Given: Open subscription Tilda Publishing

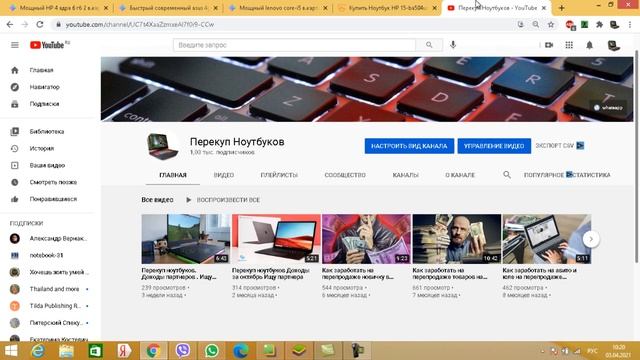Looking at the screenshot, I should pos(48,306).
